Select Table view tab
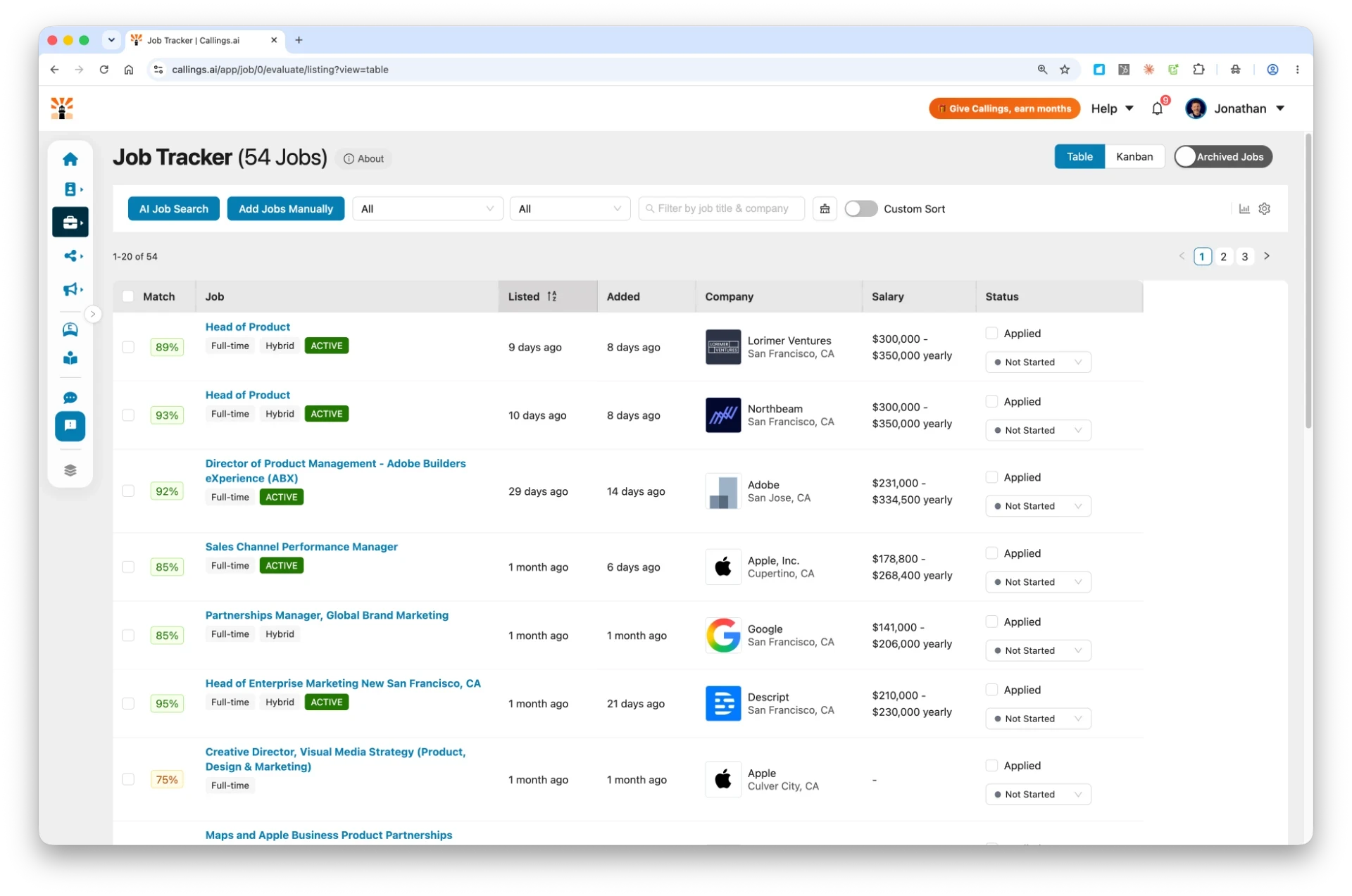This screenshot has width=1352, height=896. click(1079, 157)
